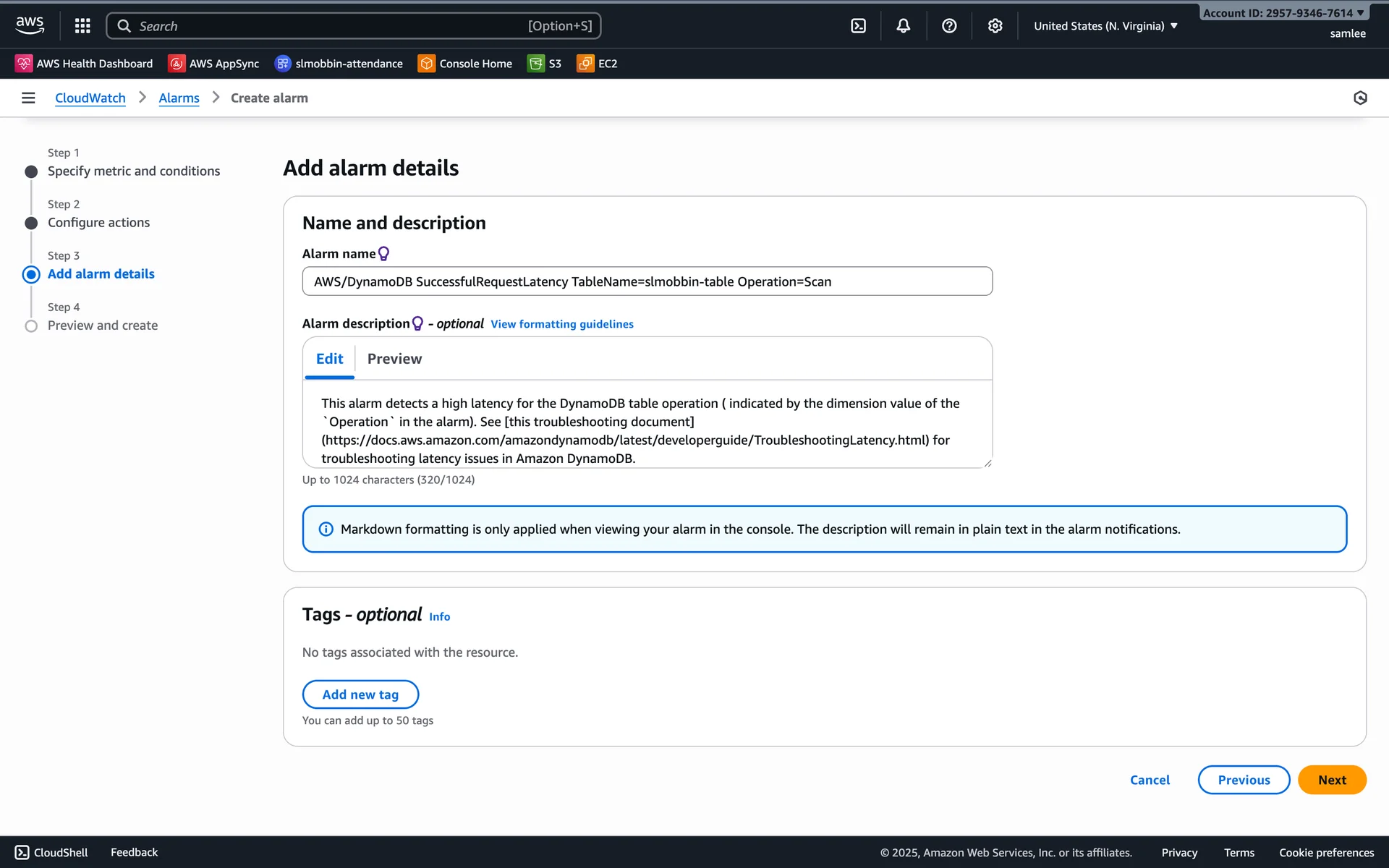Switch to the Preview tab
This screenshot has width=1389, height=868.
click(394, 359)
